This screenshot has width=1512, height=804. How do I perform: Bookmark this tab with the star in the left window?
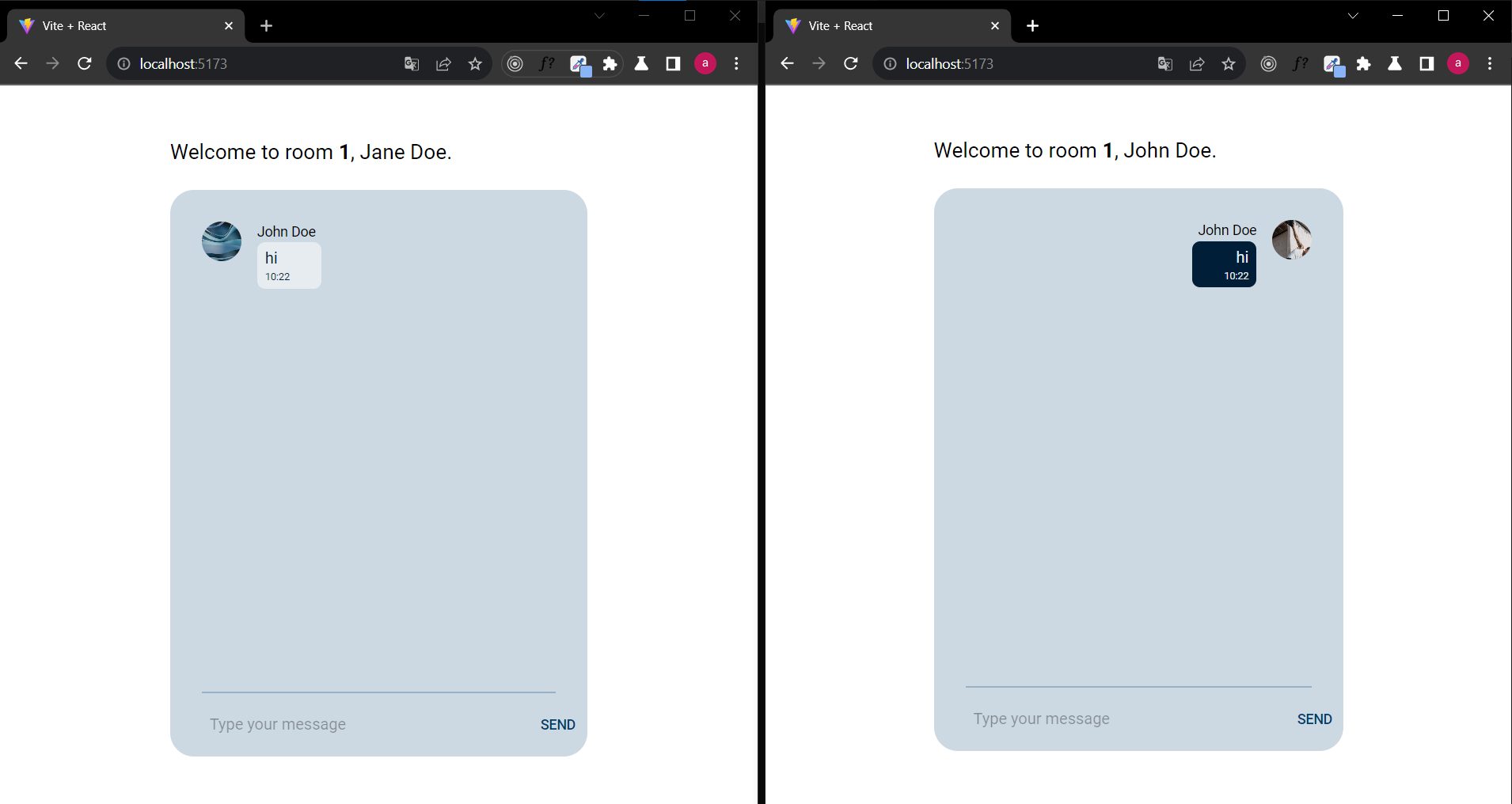tap(475, 64)
